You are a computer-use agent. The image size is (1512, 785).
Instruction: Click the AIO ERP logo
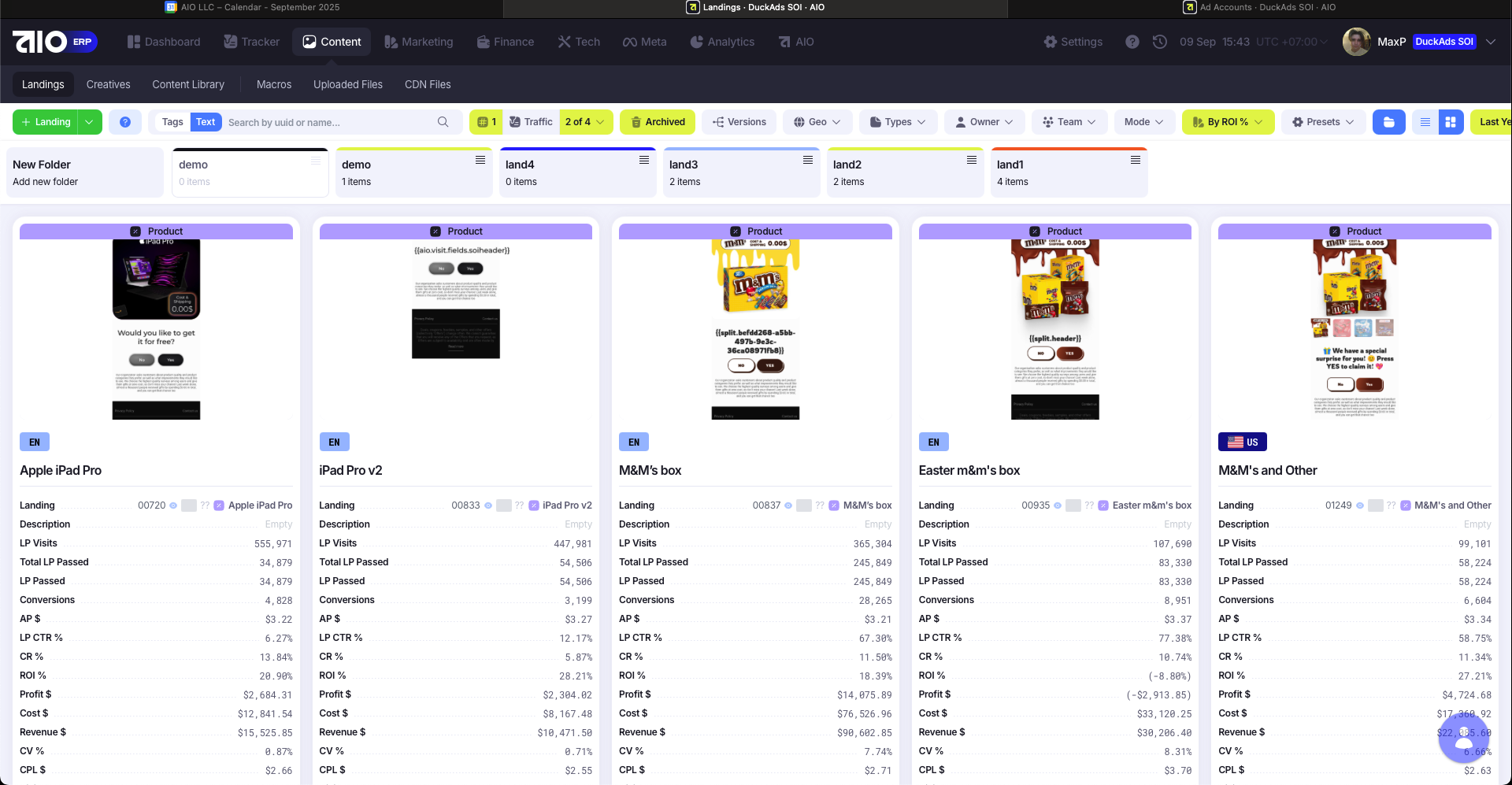tap(54, 42)
